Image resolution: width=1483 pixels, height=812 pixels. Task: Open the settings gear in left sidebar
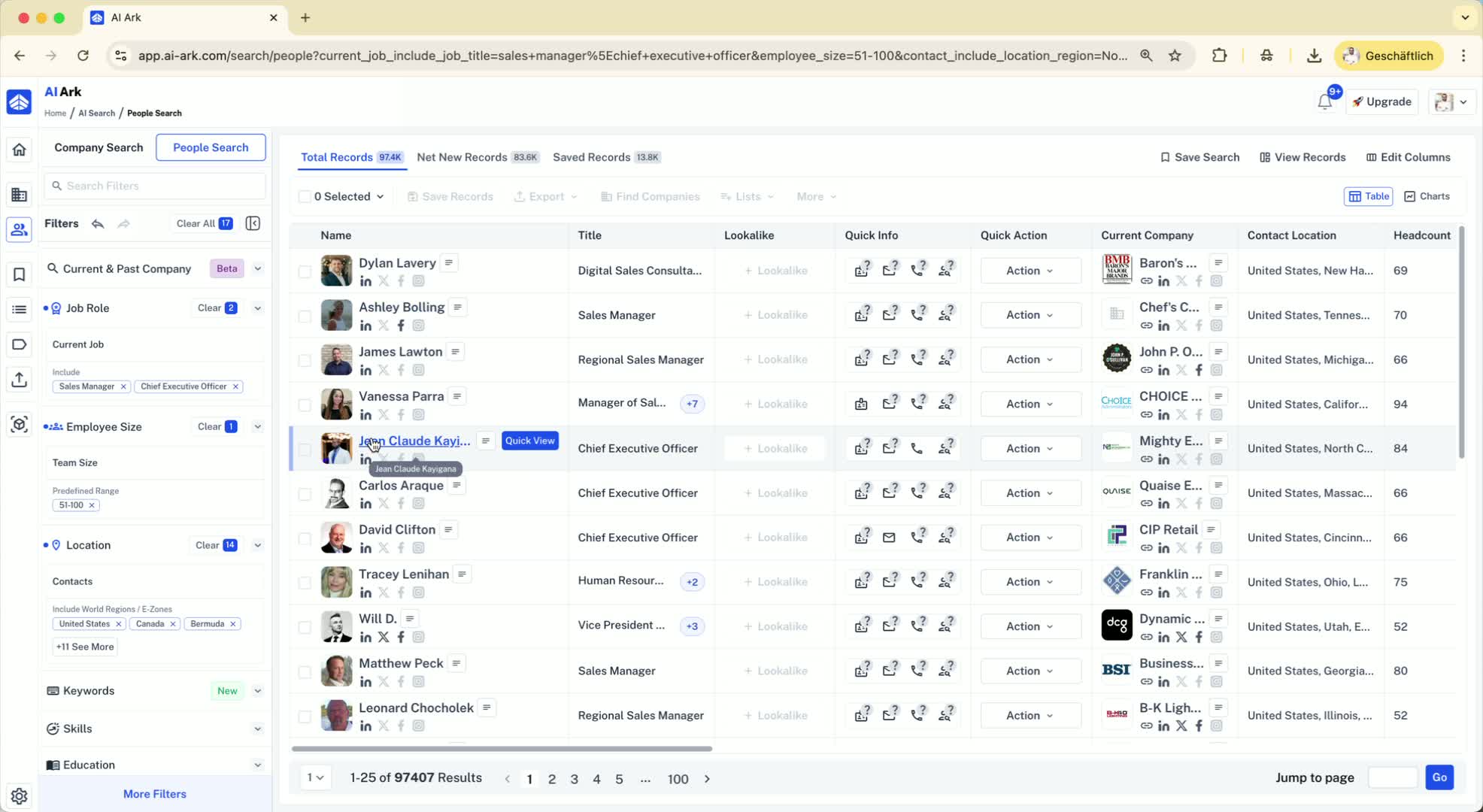(19, 795)
